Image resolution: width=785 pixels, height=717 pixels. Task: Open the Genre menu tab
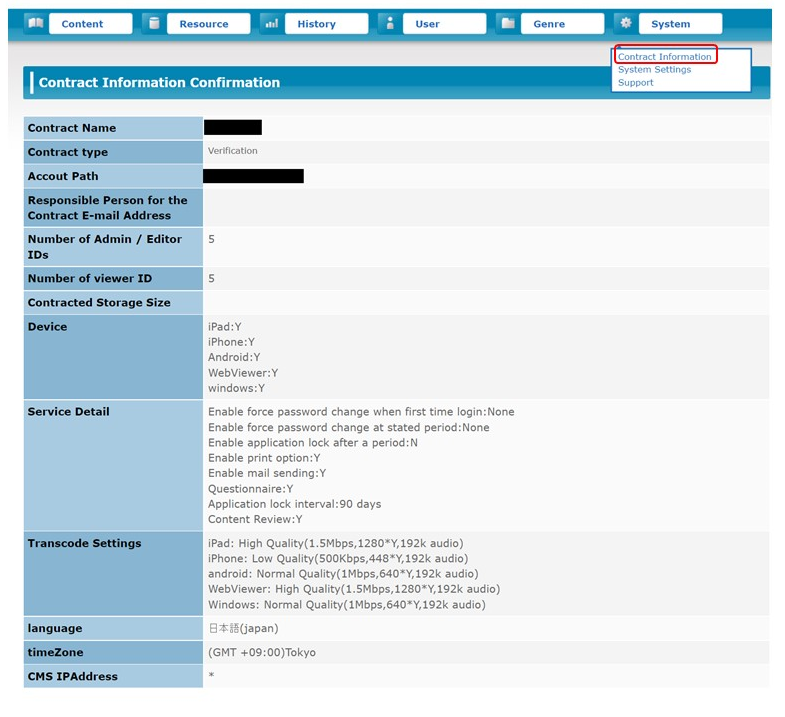coord(562,24)
